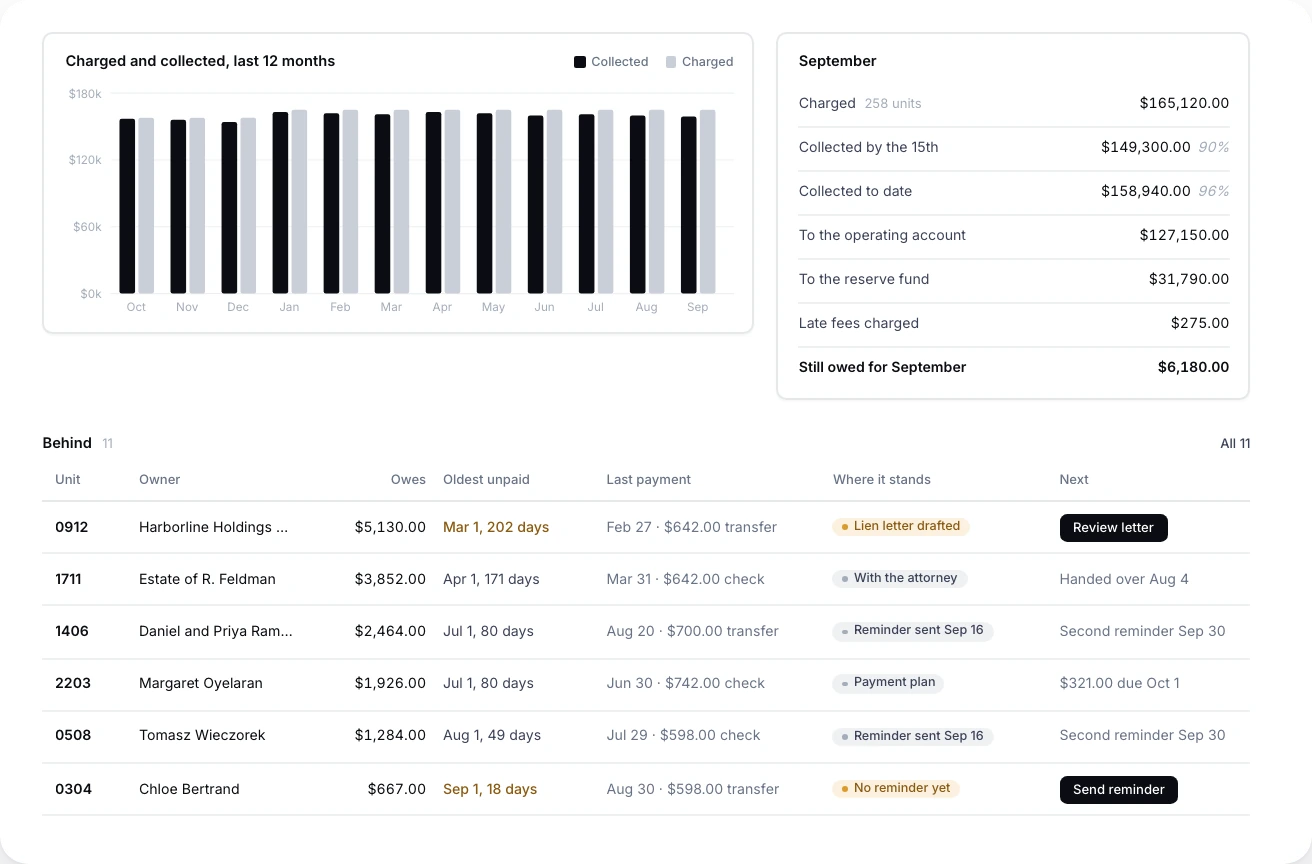The height and width of the screenshot is (864, 1312).
Task: Select unit number 0912
Action: (72, 527)
